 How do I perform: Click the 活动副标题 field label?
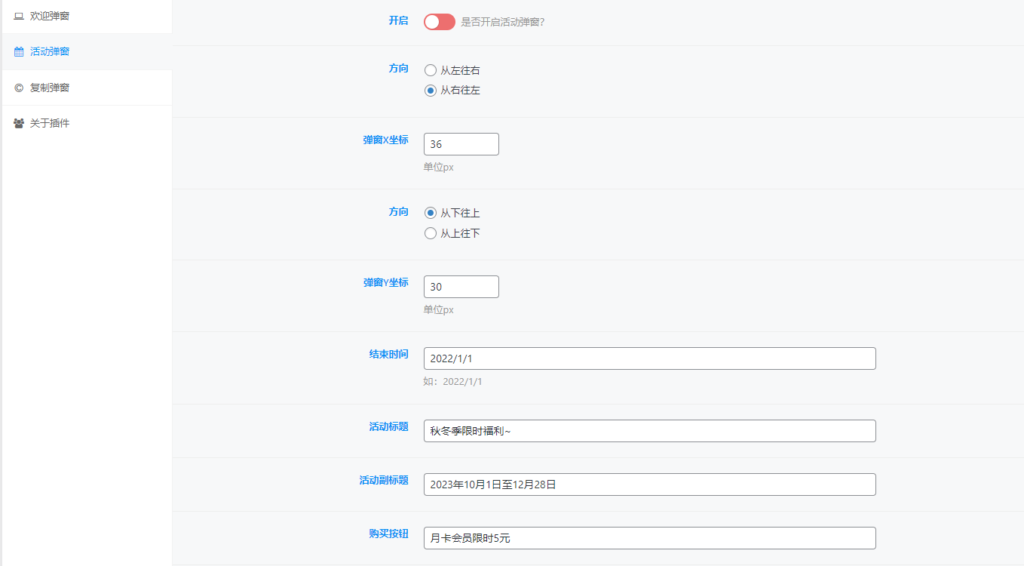click(383, 480)
